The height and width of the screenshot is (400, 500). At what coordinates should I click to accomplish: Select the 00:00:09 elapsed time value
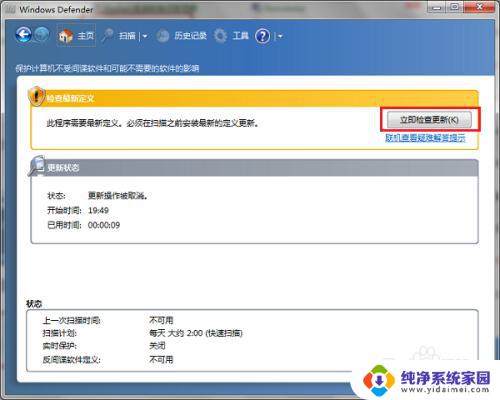coord(104,225)
